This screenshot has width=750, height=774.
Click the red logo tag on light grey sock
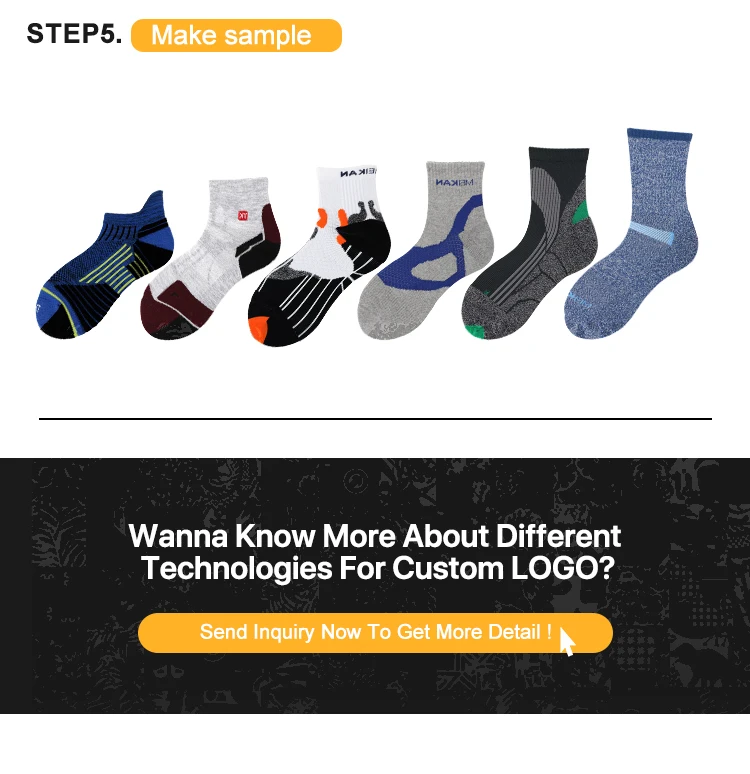(243, 216)
